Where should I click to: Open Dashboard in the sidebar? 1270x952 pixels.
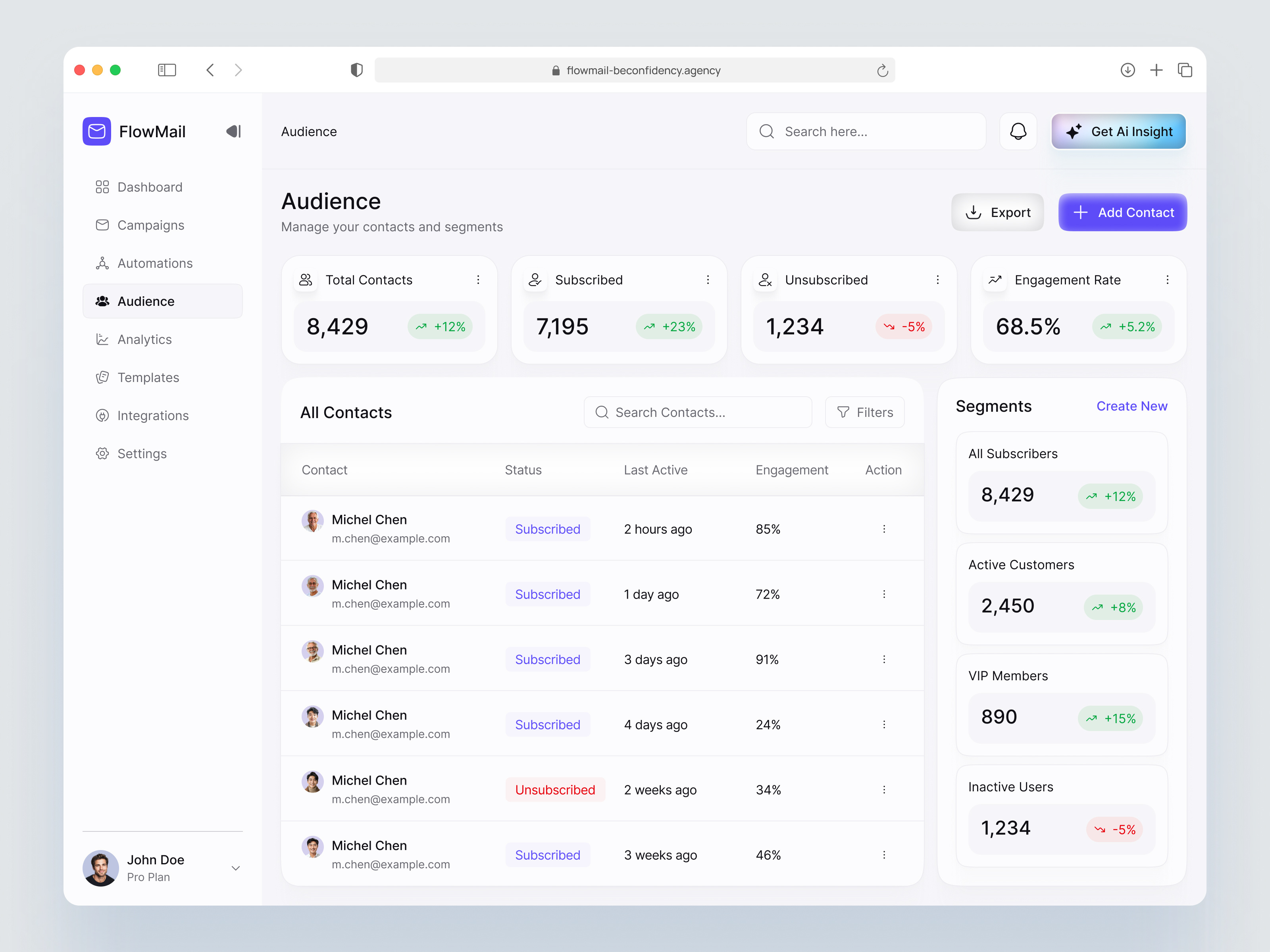(162, 187)
